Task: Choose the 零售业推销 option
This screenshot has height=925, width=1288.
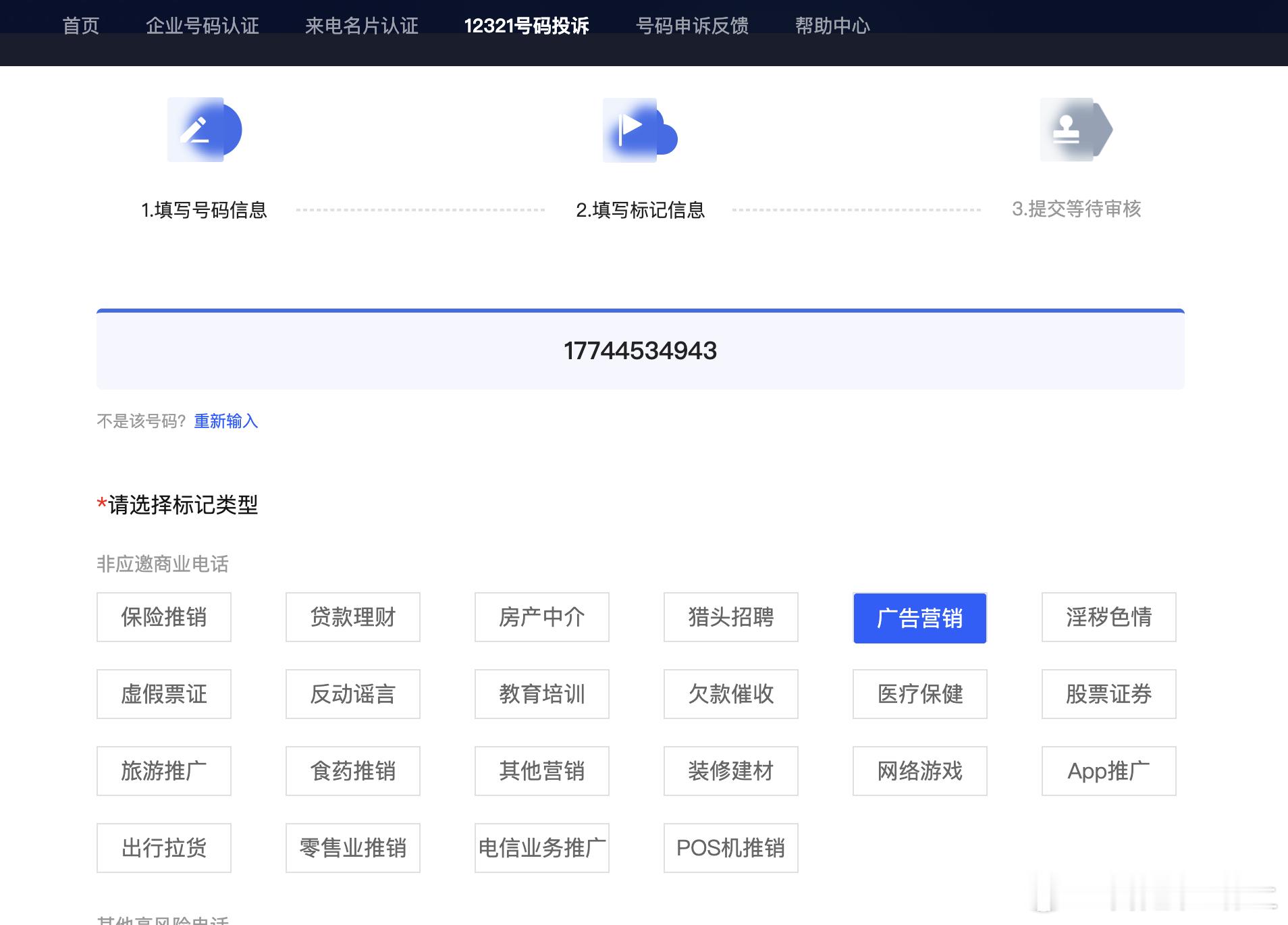Action: [353, 848]
